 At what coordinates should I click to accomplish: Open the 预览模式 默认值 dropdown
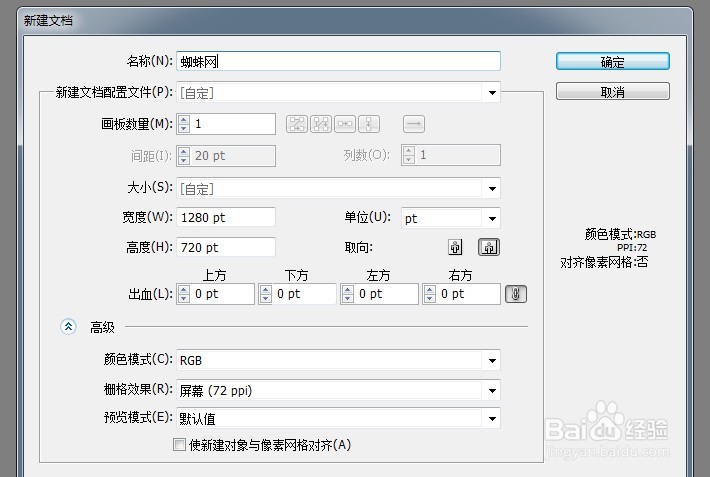(338, 419)
